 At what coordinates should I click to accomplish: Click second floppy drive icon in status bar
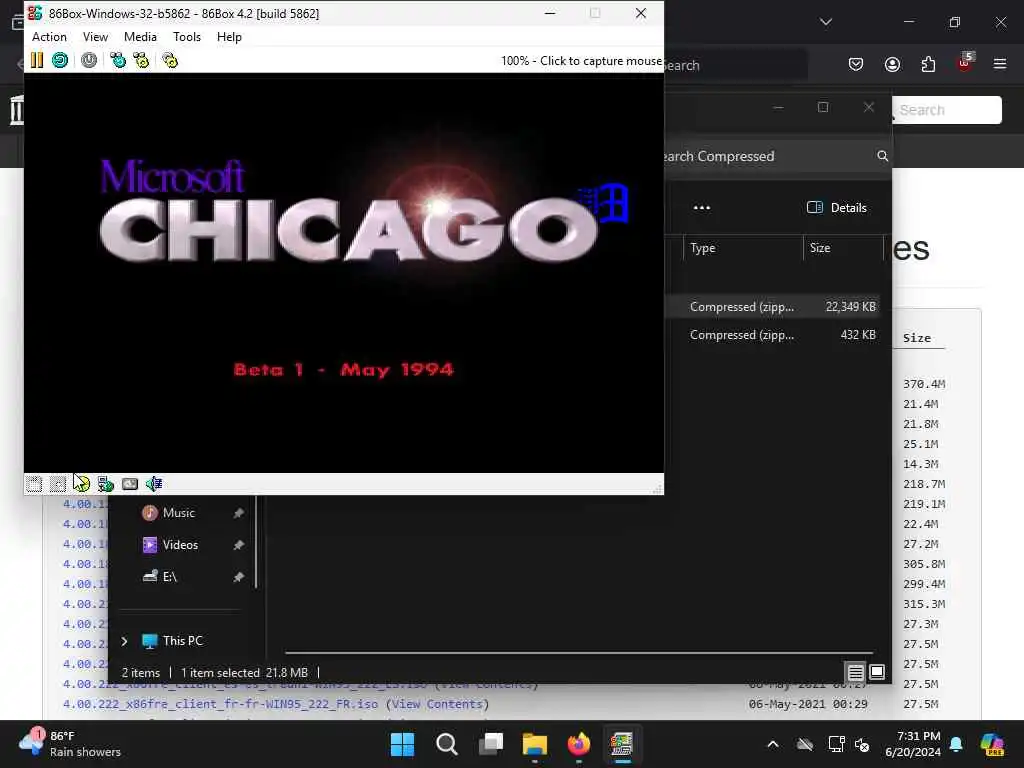(58, 484)
